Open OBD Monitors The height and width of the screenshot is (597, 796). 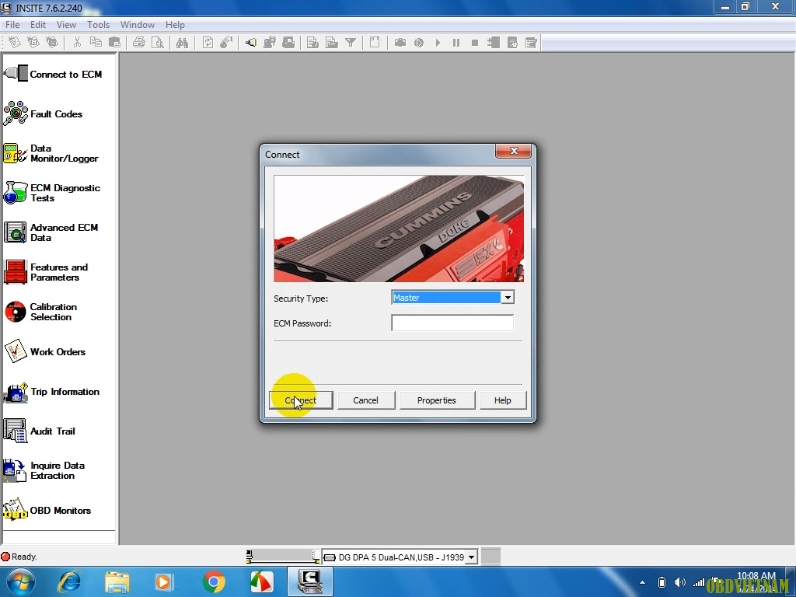47,510
